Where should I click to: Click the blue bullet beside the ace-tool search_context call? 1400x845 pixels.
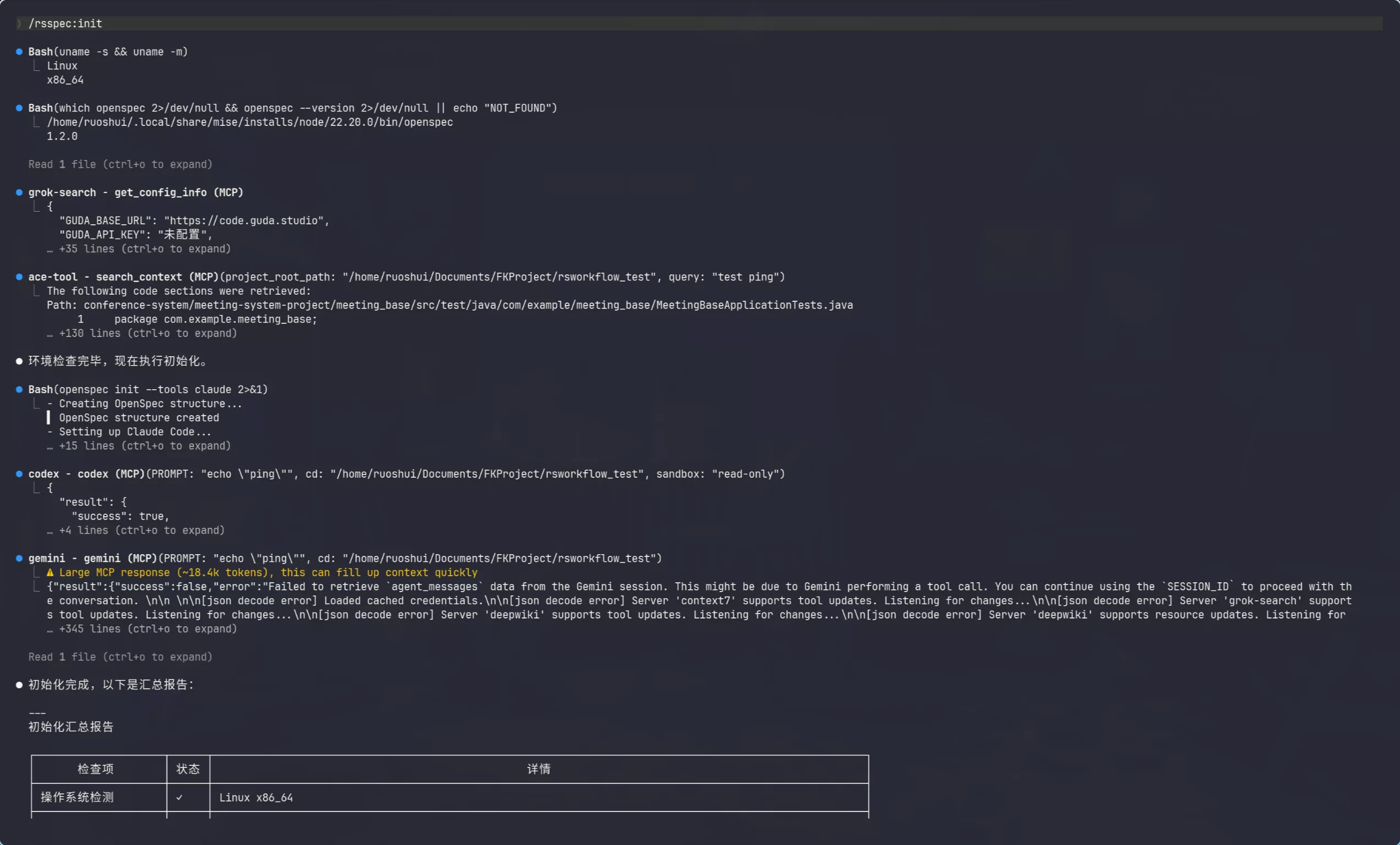(19, 277)
